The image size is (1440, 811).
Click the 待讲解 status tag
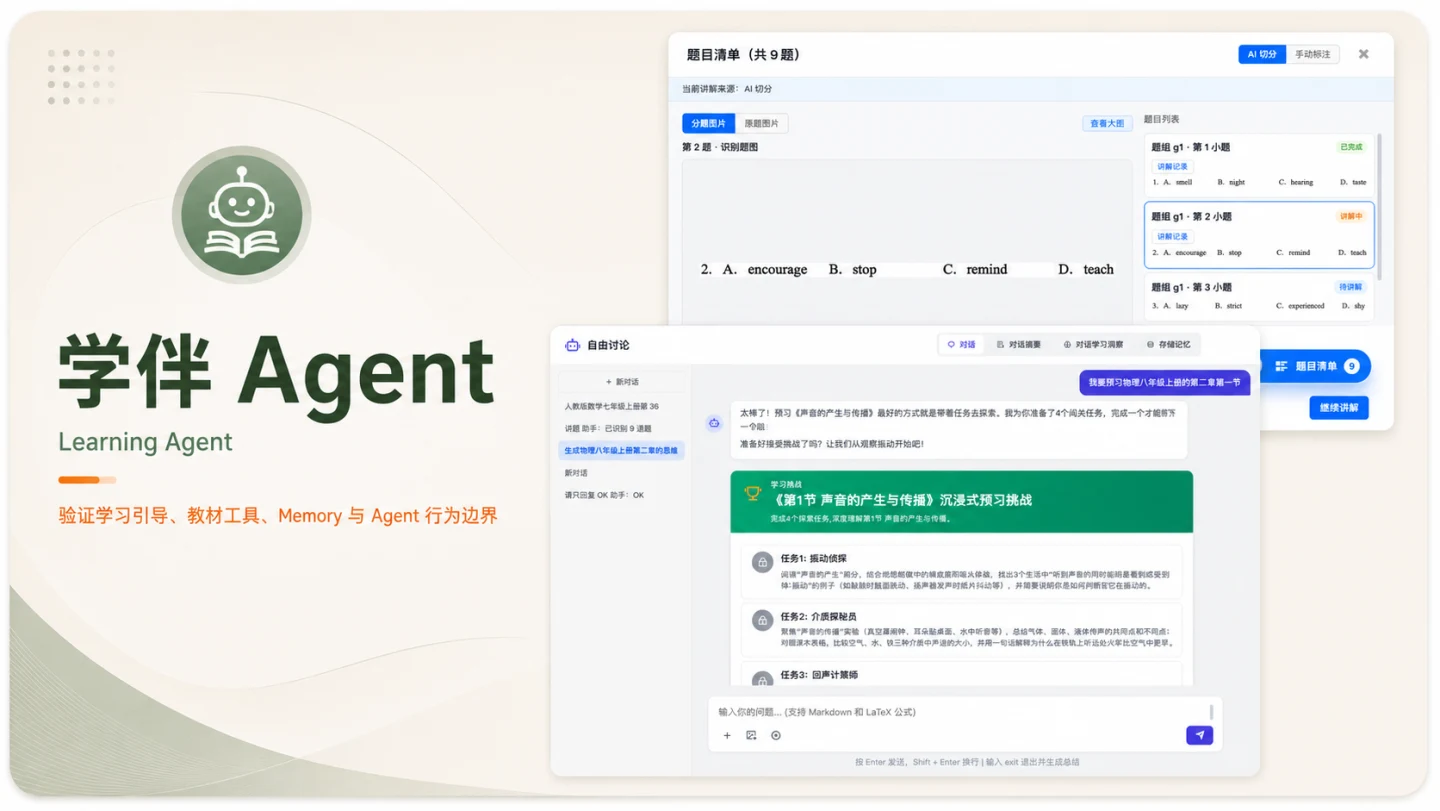point(1351,287)
